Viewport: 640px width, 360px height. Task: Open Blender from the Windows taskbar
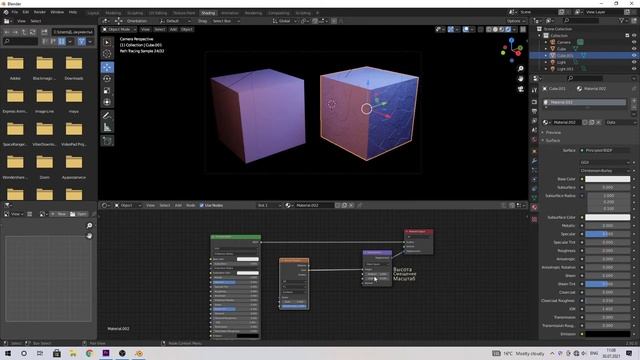[x=139, y=353]
